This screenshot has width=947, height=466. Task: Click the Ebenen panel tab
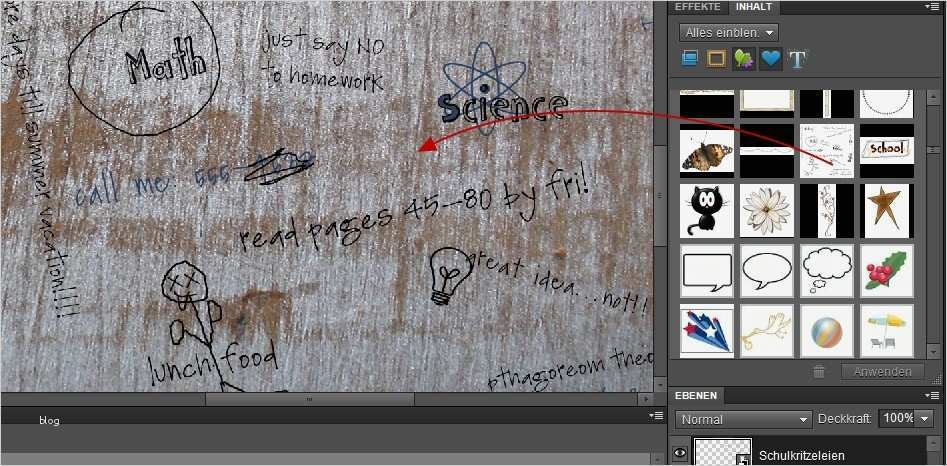[x=696, y=395]
